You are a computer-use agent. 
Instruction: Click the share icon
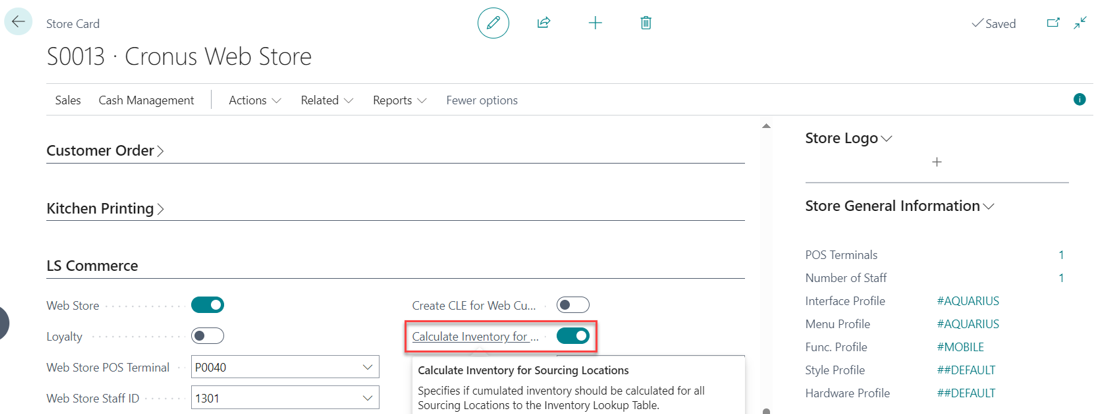pyautogui.click(x=544, y=22)
